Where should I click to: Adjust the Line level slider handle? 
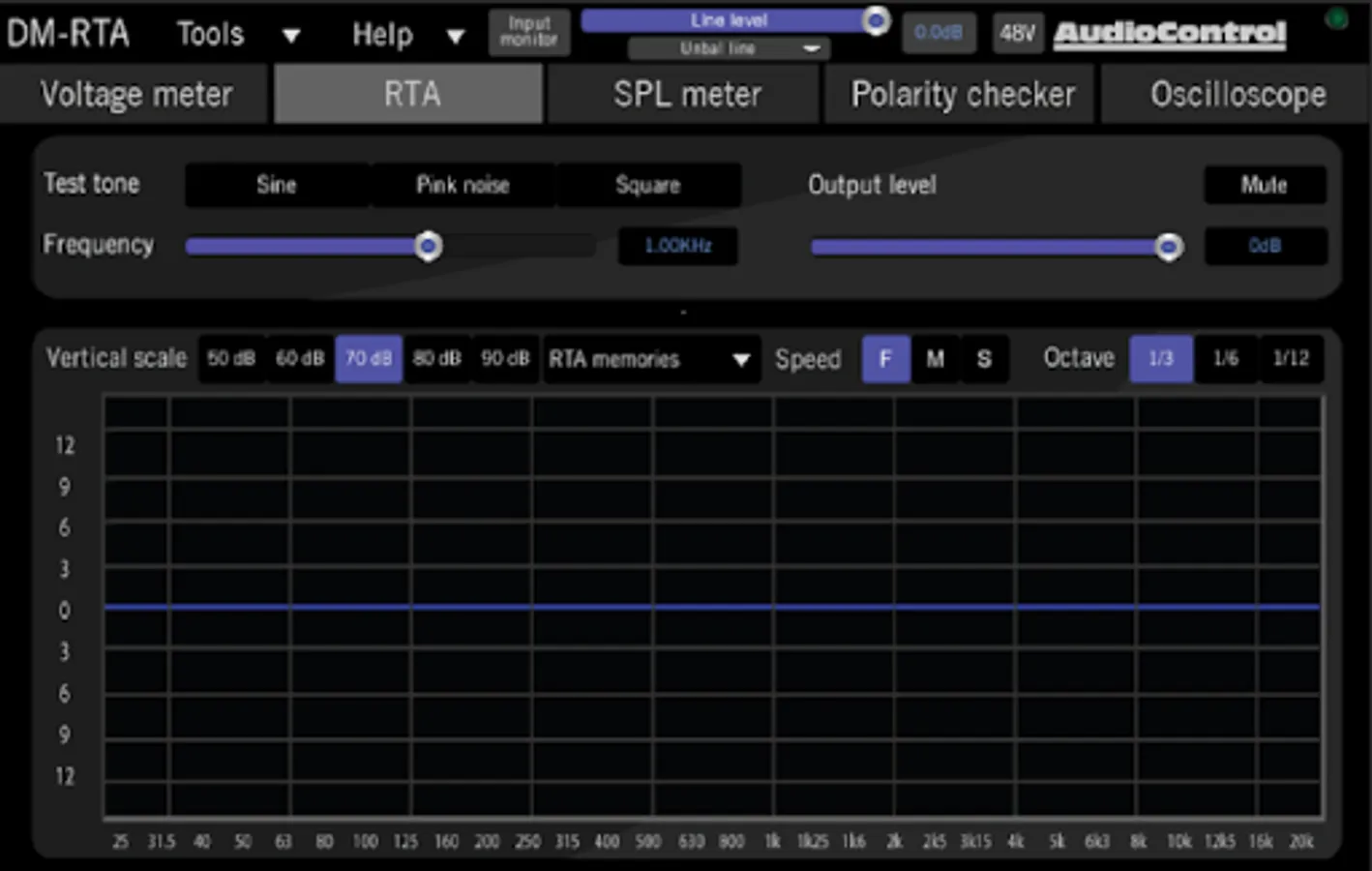(876, 20)
